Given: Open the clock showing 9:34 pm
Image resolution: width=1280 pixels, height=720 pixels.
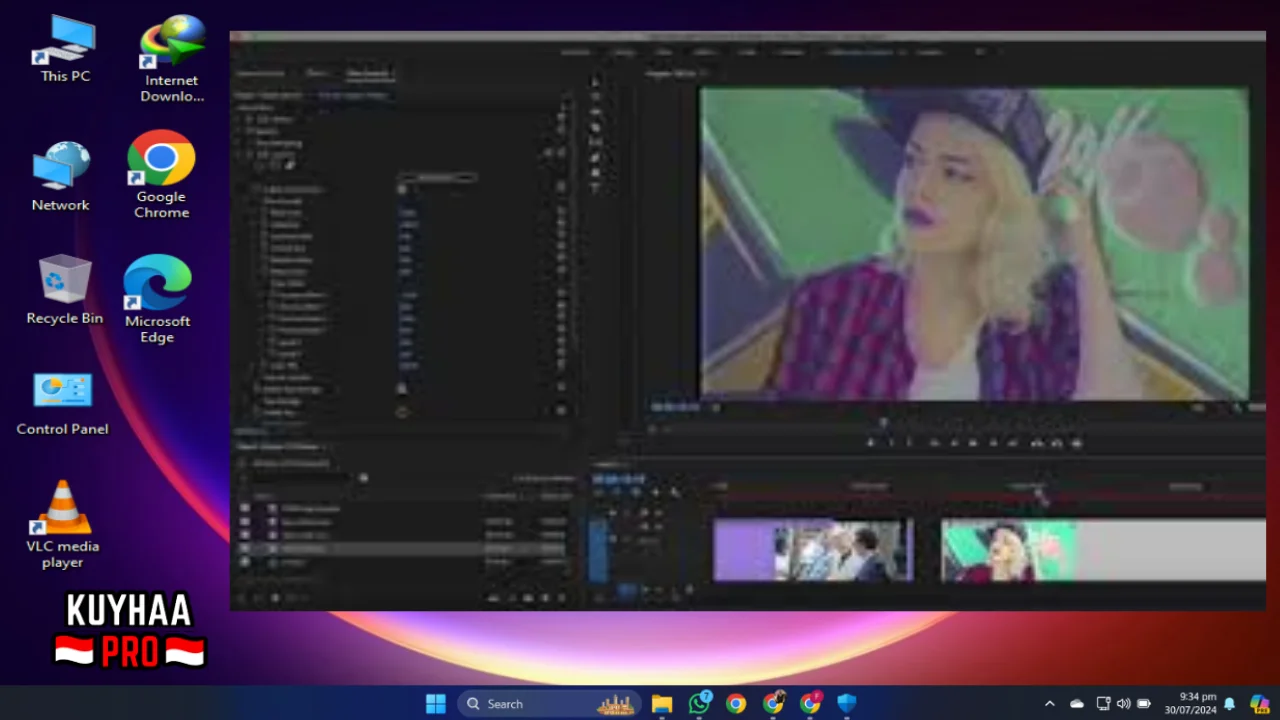Looking at the screenshot, I should pyautogui.click(x=1190, y=703).
